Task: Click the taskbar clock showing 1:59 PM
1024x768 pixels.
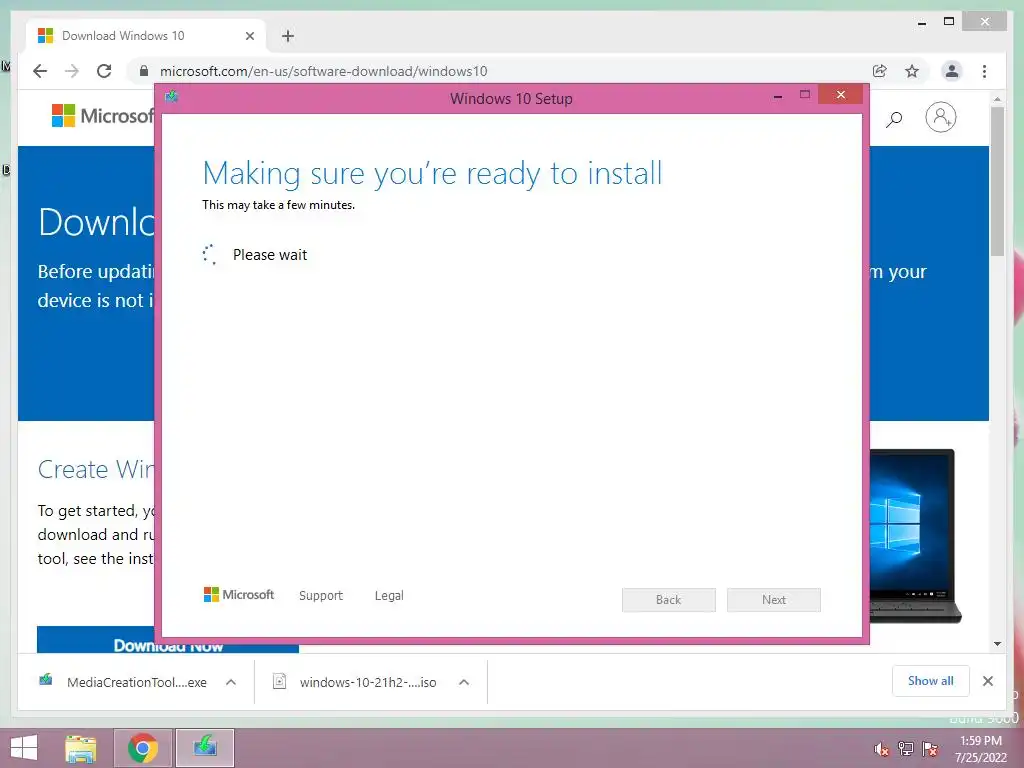Action: coord(981,749)
